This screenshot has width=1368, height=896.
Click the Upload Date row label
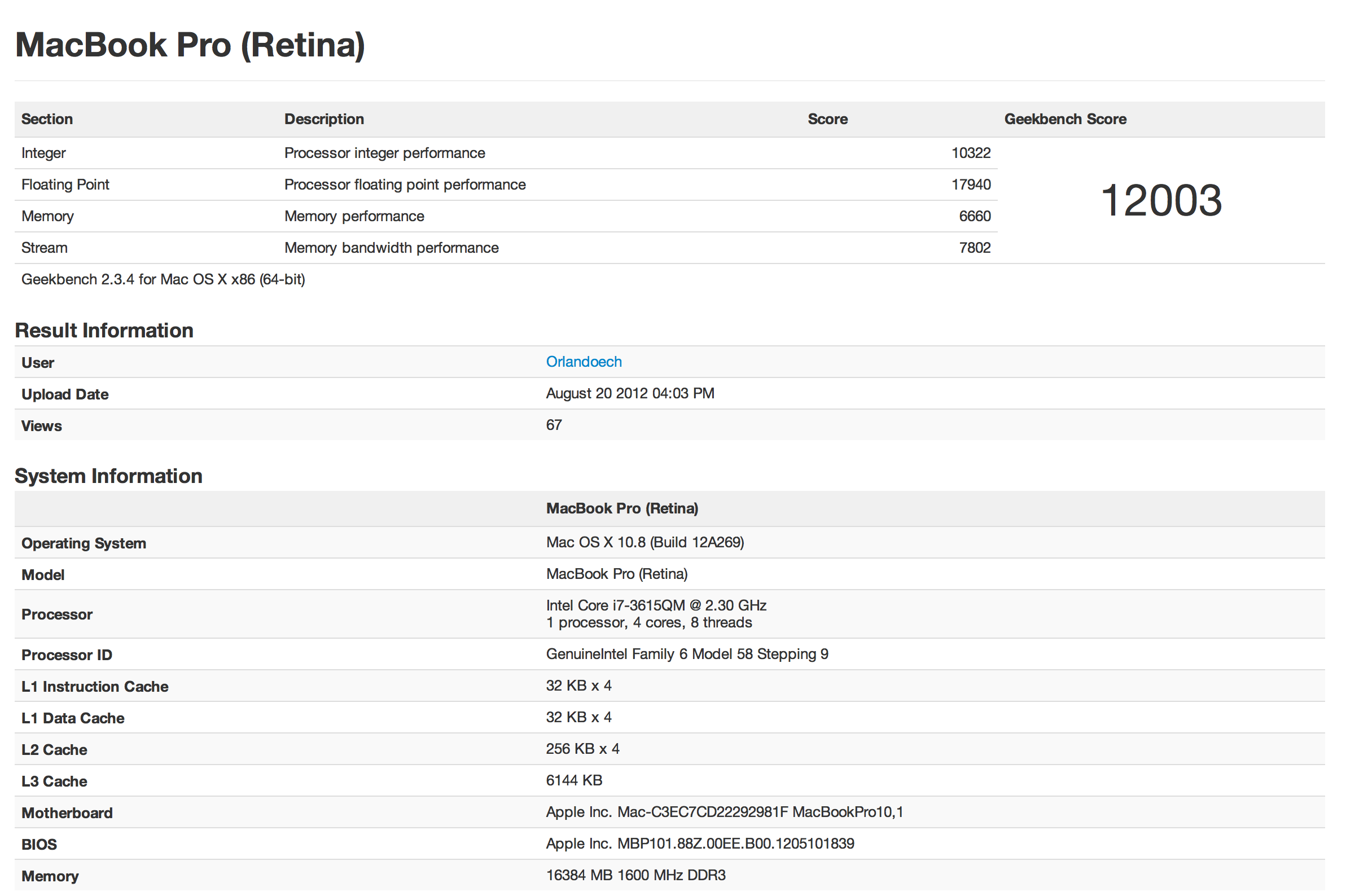point(65,394)
